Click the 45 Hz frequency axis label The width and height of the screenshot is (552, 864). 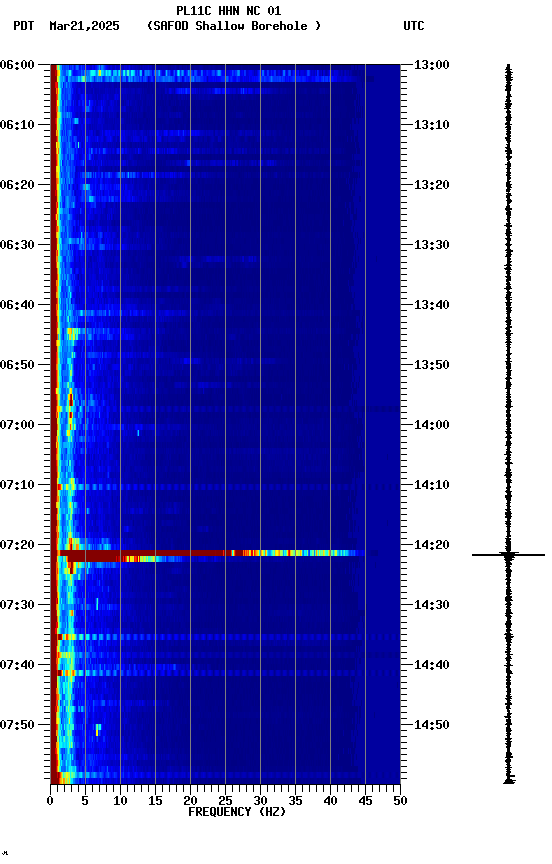tap(365, 801)
